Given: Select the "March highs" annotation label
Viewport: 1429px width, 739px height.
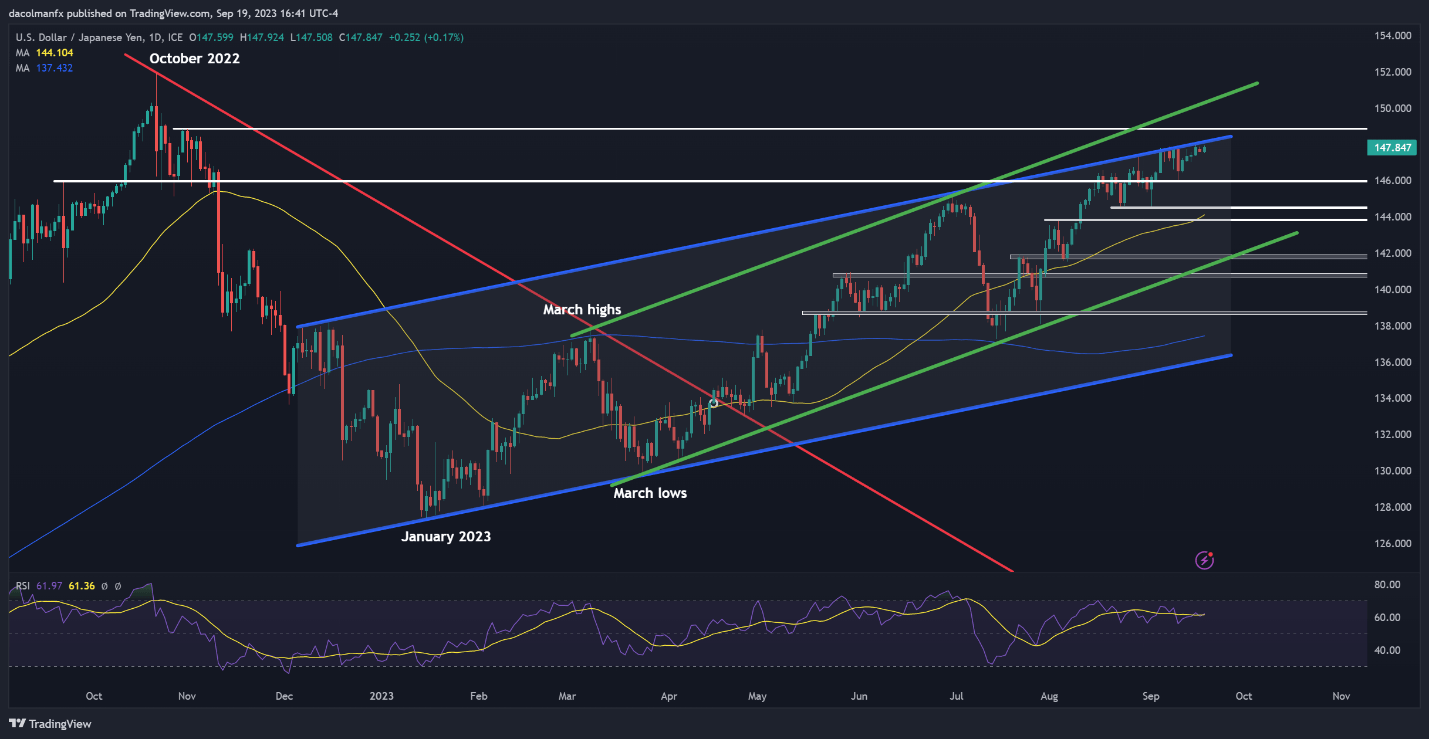Looking at the screenshot, I should coord(582,310).
